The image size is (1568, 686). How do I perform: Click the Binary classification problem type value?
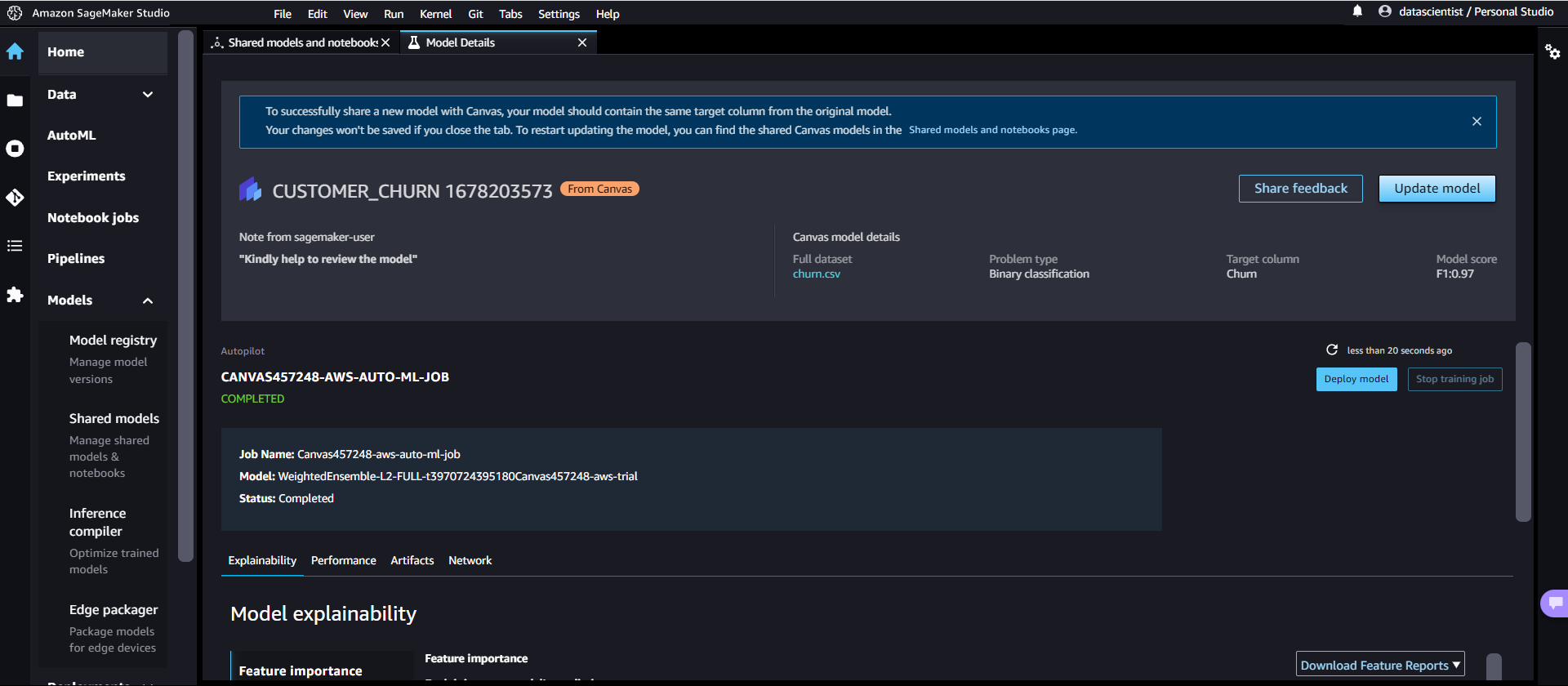click(x=1039, y=274)
